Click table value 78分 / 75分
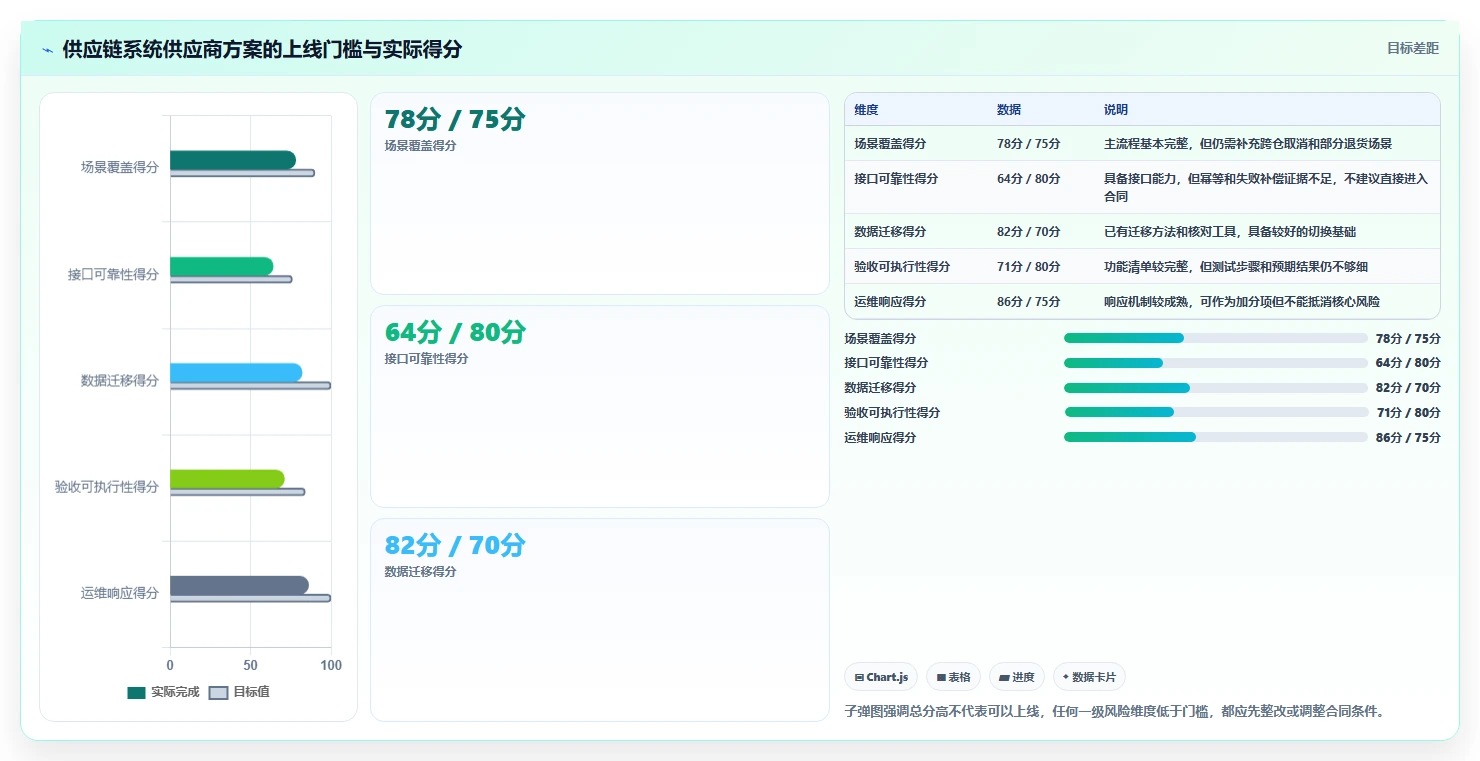Viewport: 1480px width, 761px height. (1028, 144)
